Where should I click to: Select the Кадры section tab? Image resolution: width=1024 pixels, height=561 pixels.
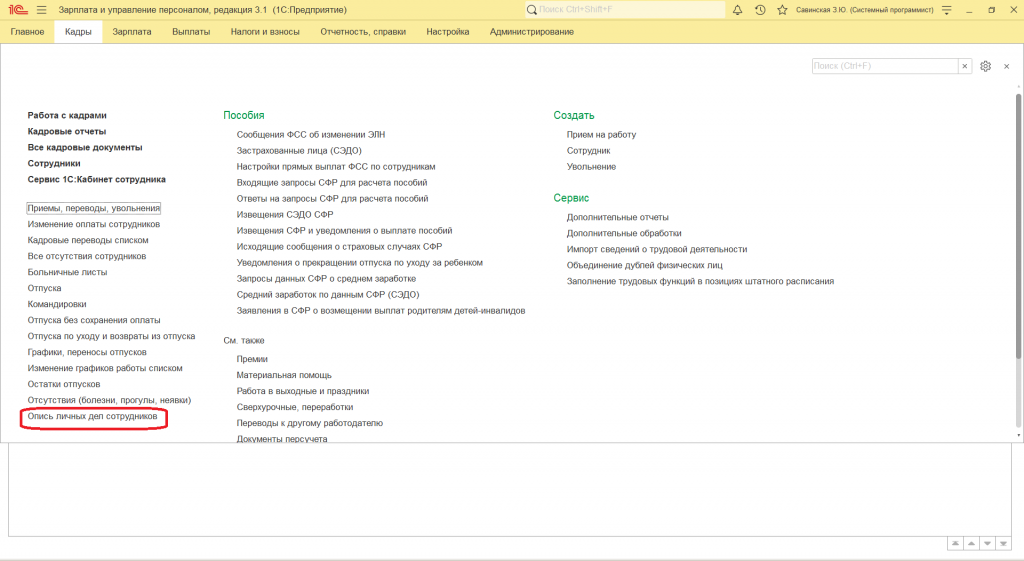(x=78, y=31)
